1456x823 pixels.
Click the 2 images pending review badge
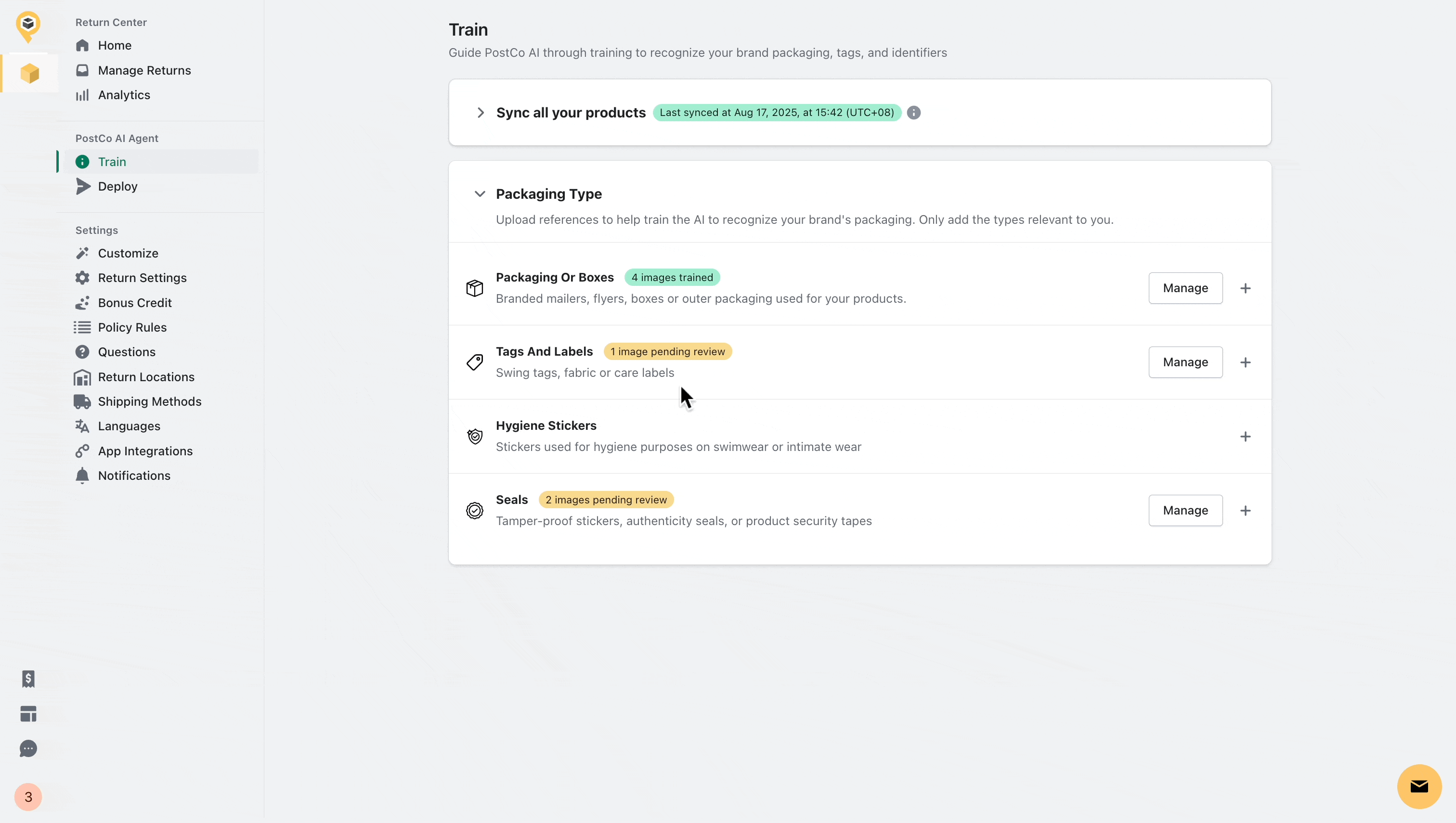coord(606,500)
